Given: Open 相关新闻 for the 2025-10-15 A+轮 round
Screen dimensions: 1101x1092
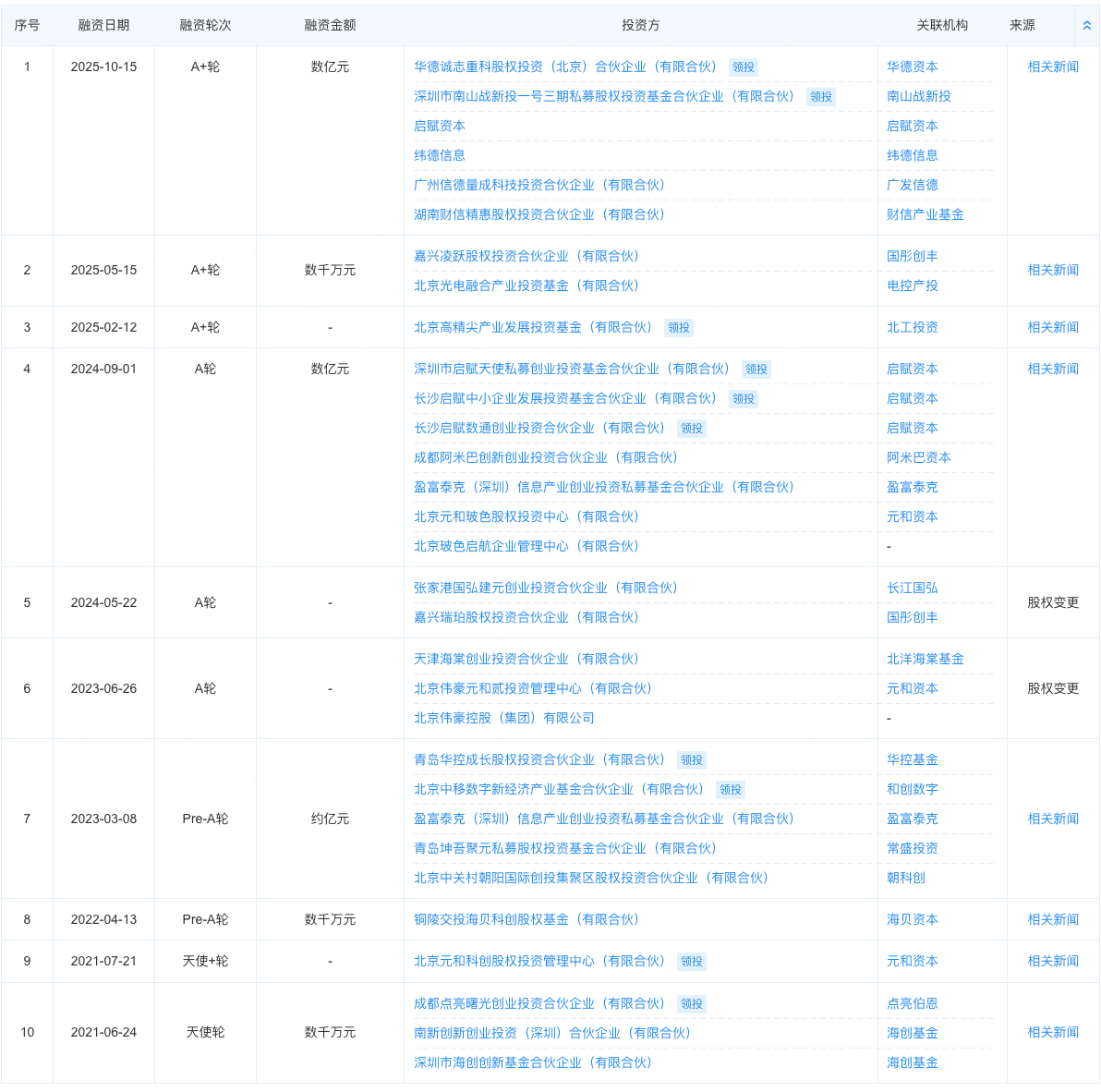Looking at the screenshot, I should coord(1051,67).
